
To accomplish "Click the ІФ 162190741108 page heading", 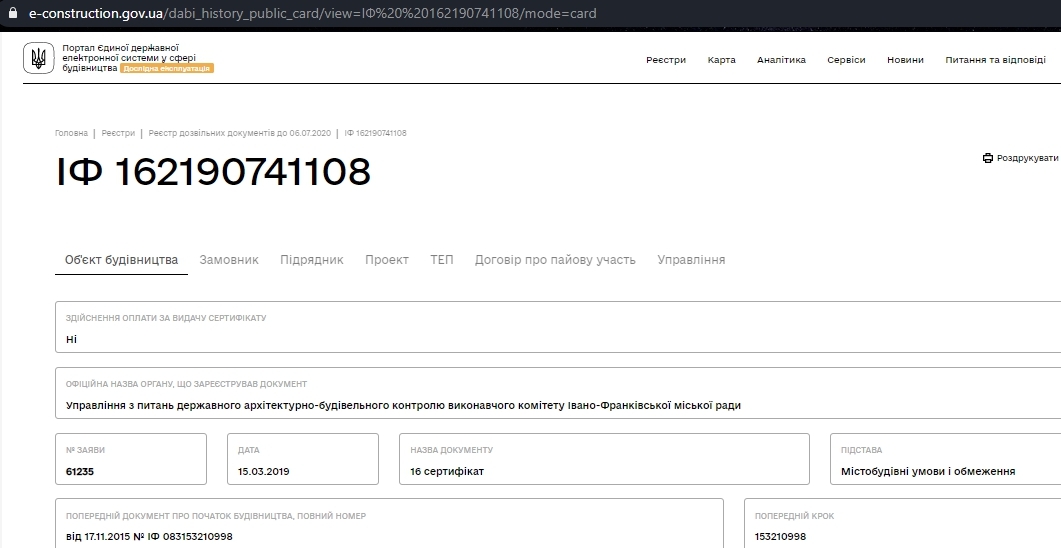I will 213,172.
